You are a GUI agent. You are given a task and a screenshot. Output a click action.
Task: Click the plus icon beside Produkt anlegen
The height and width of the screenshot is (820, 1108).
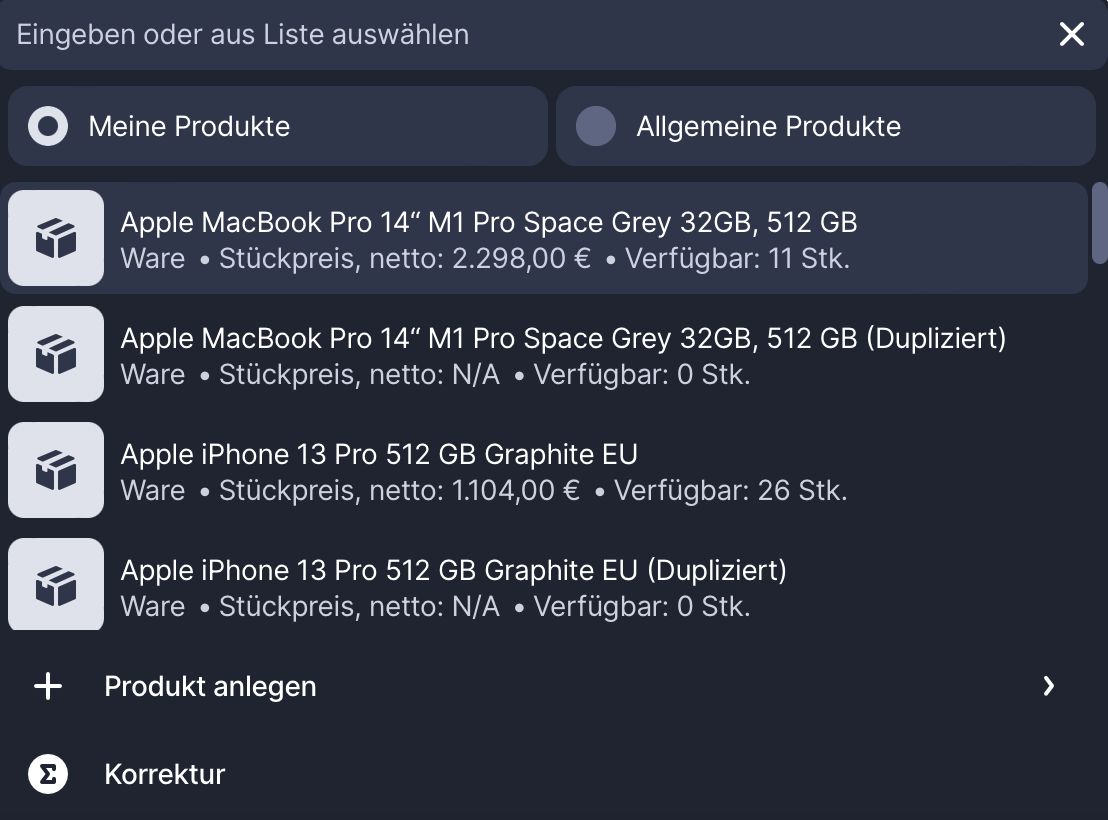point(48,686)
